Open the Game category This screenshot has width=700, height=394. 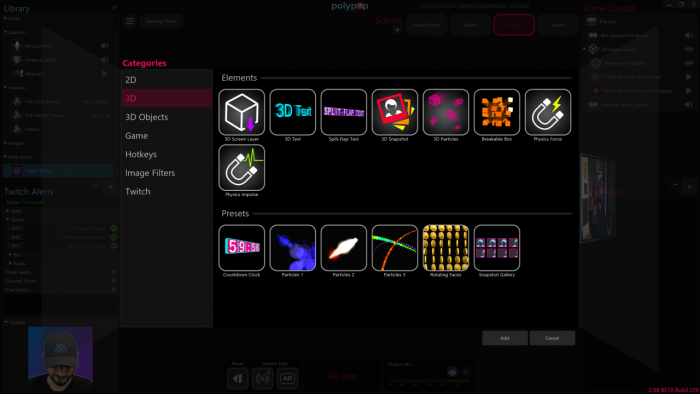167,136
